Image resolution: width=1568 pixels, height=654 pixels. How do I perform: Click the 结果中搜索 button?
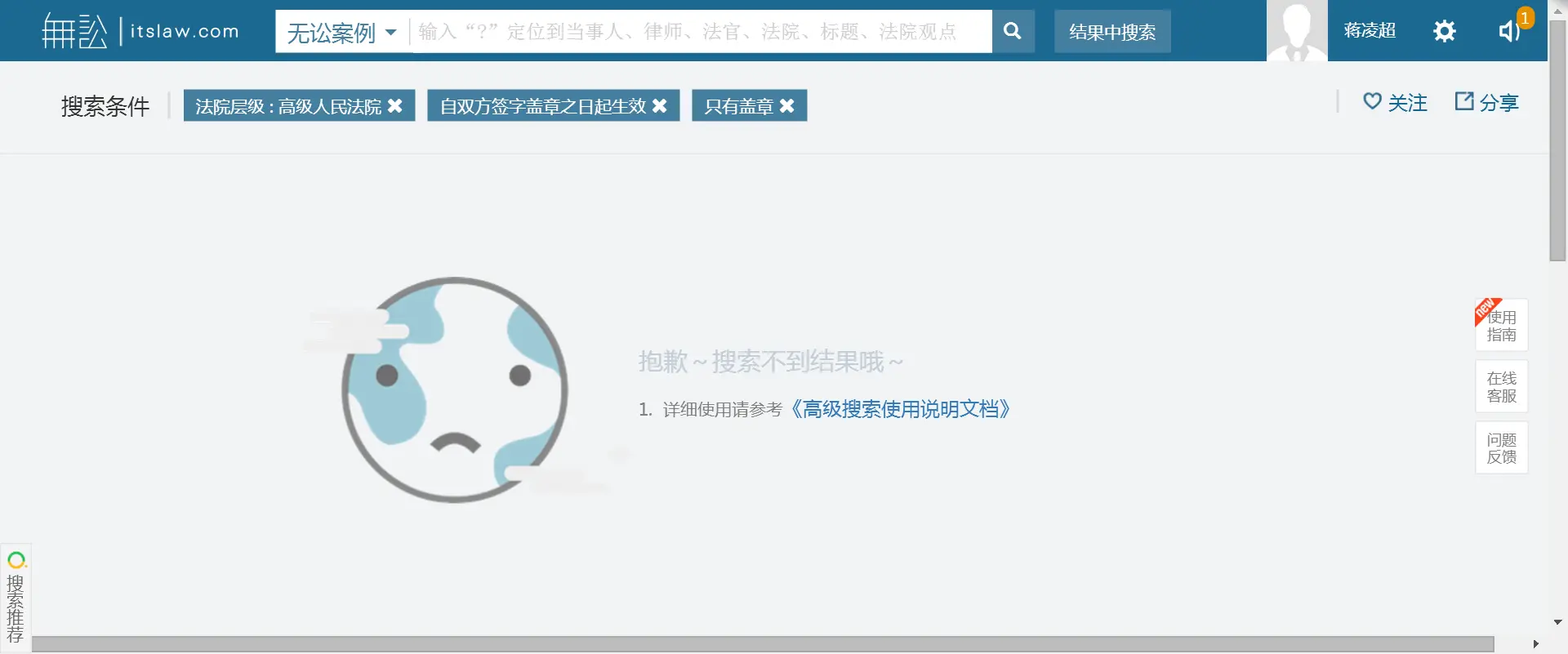(x=1112, y=32)
